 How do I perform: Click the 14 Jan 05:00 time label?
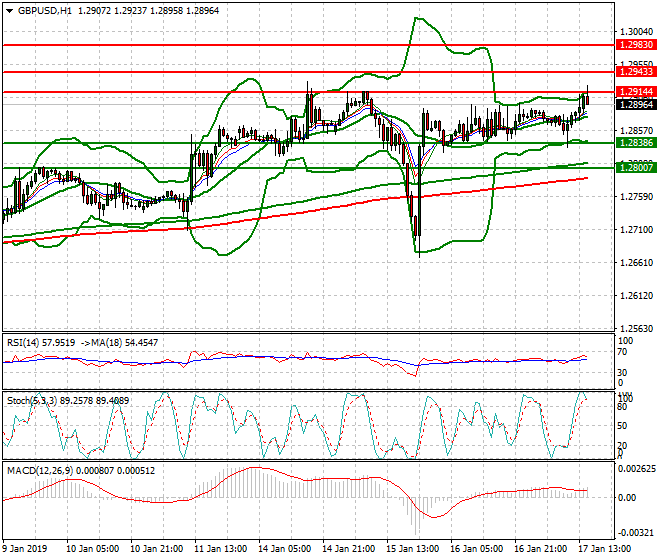click(285, 549)
